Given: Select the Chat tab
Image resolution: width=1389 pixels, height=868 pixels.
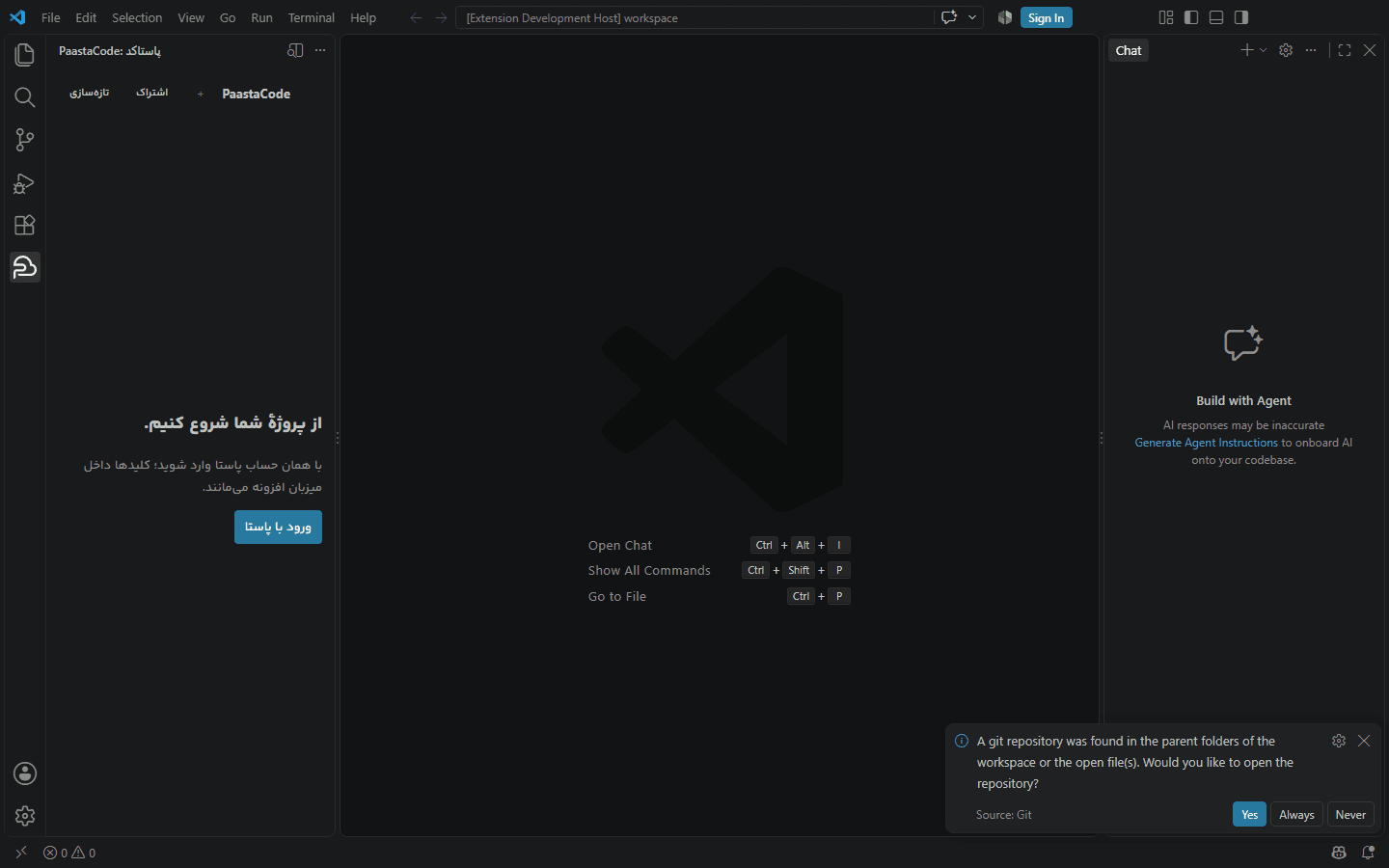Looking at the screenshot, I should click(1129, 50).
